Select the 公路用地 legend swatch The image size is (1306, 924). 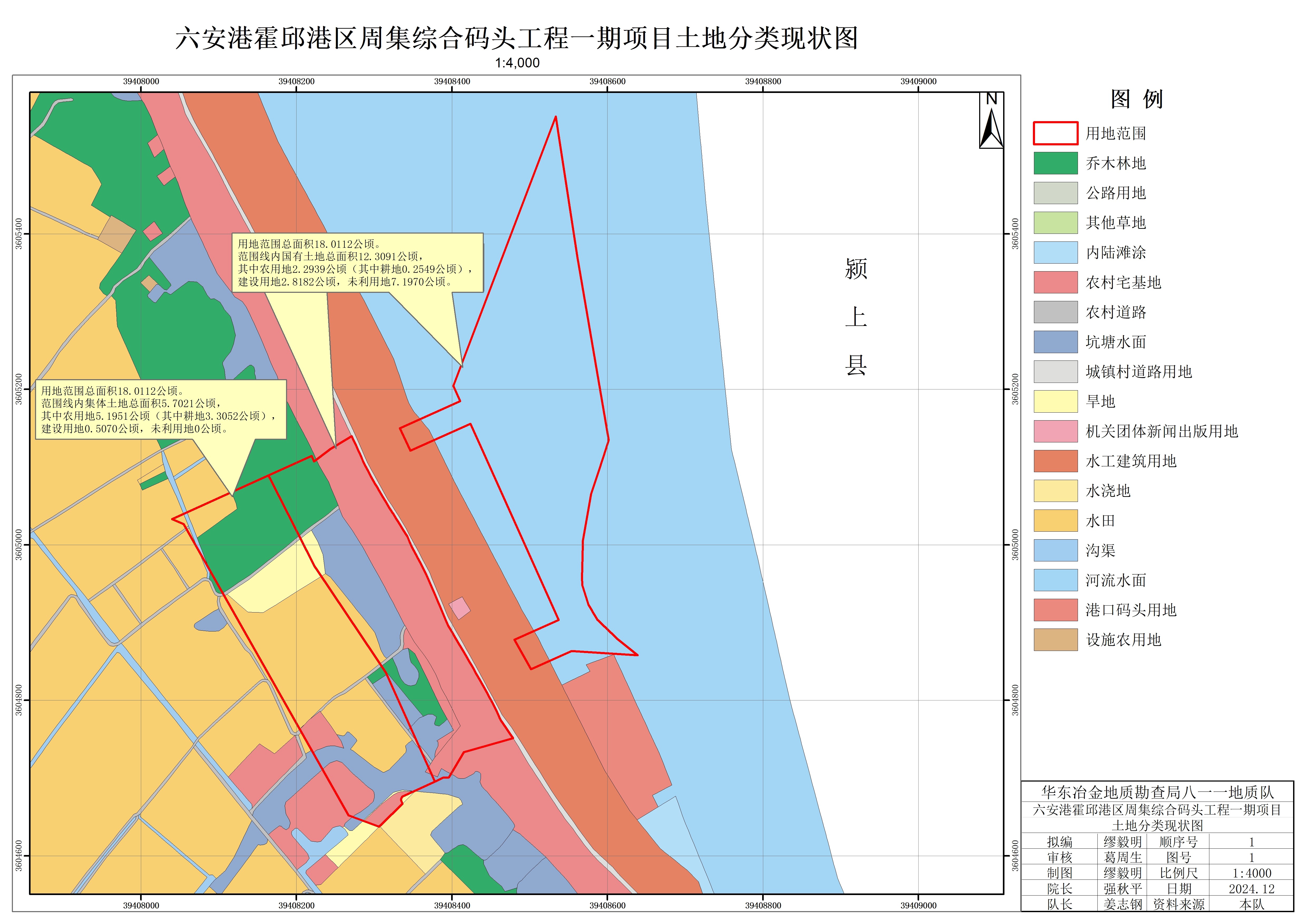pyautogui.click(x=1055, y=193)
